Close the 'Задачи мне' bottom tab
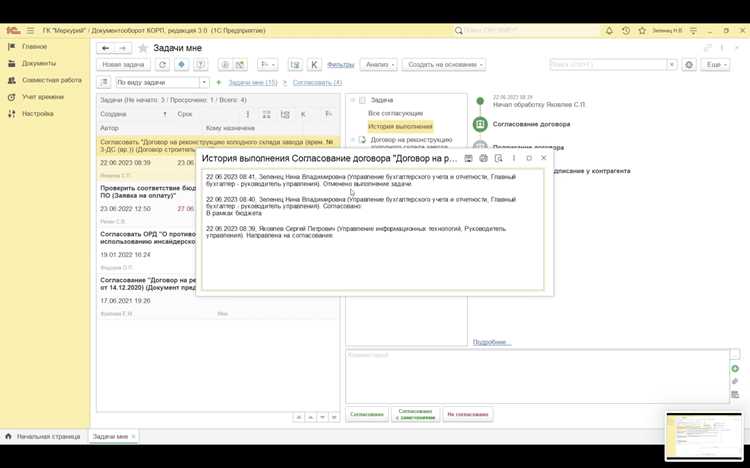The image size is (750, 468). tap(133, 436)
